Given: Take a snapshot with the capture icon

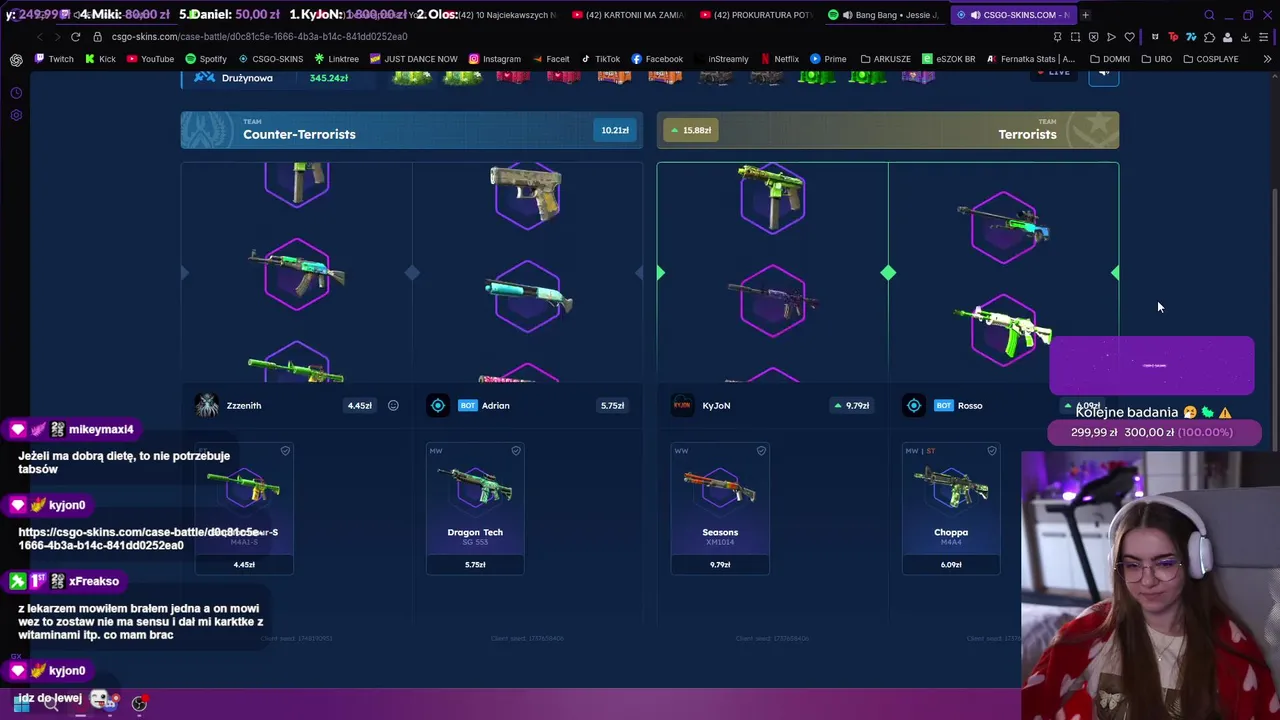Looking at the screenshot, I should click(1075, 37).
